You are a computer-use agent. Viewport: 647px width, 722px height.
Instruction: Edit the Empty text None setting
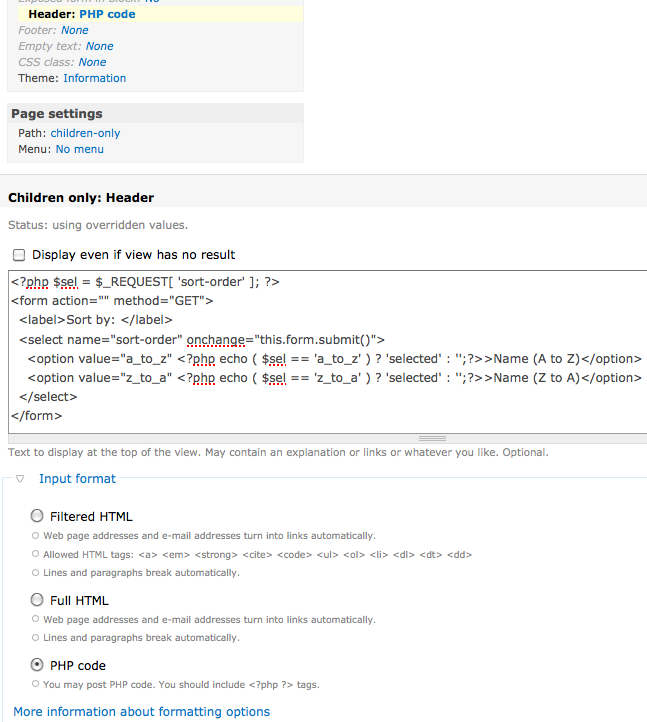(x=99, y=46)
